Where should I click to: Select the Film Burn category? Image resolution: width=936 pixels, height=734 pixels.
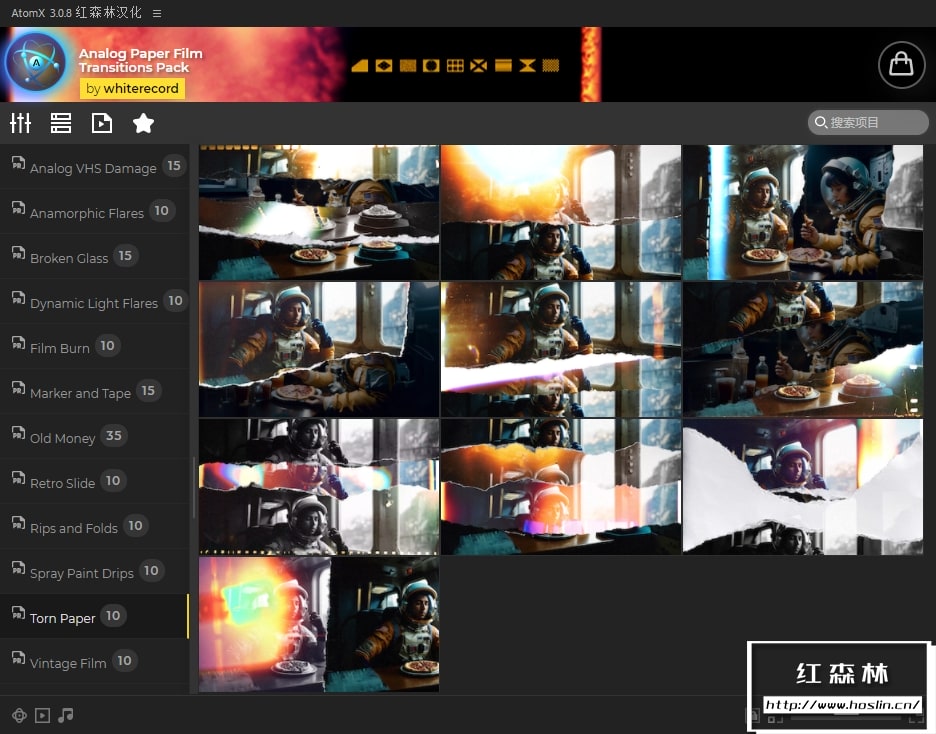click(x=94, y=347)
